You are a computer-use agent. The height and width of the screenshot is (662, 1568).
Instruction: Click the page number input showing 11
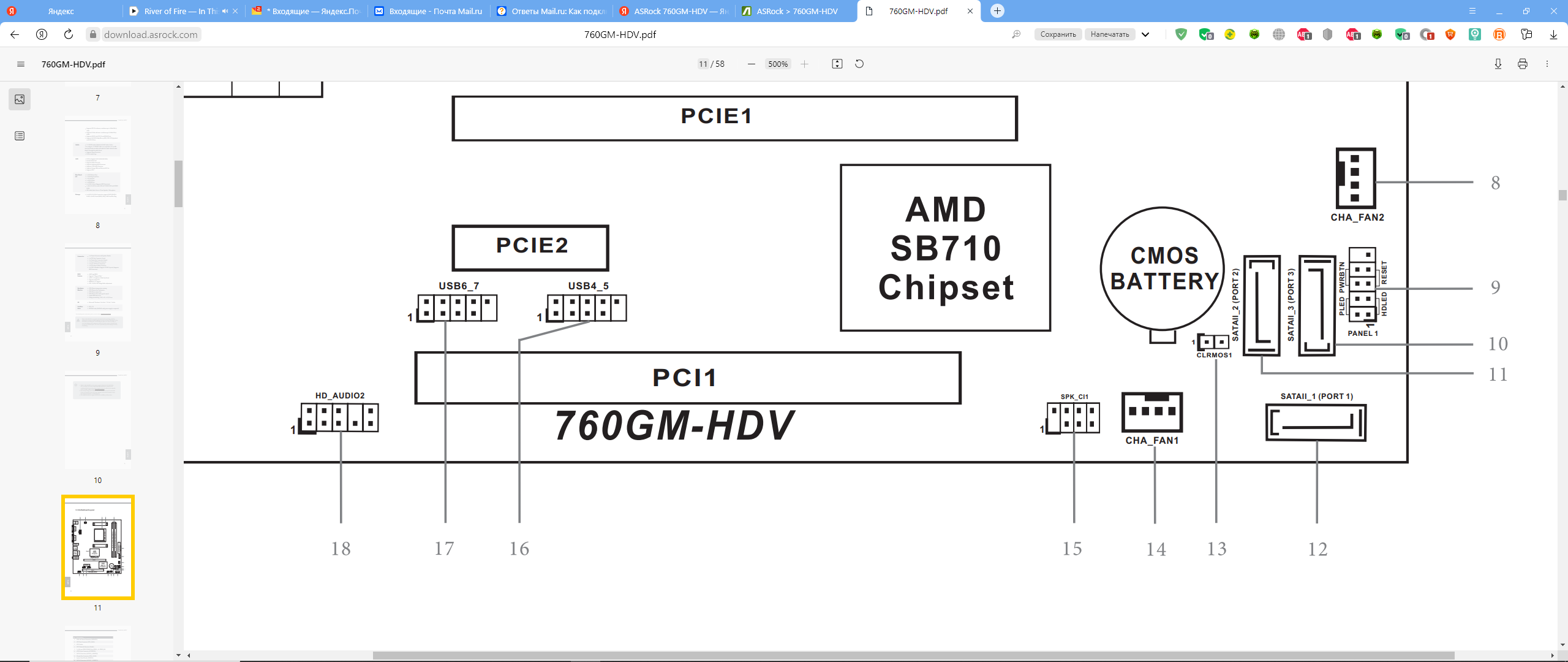(x=703, y=64)
